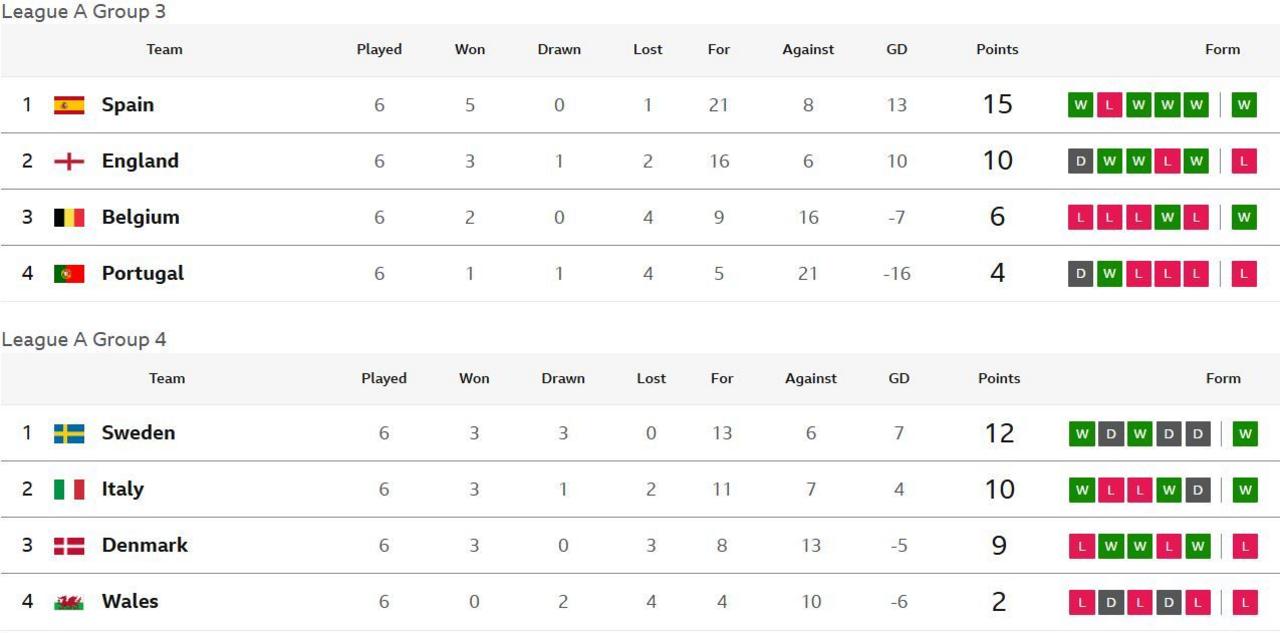
Task: Open the Sweden team link
Action: 138,433
